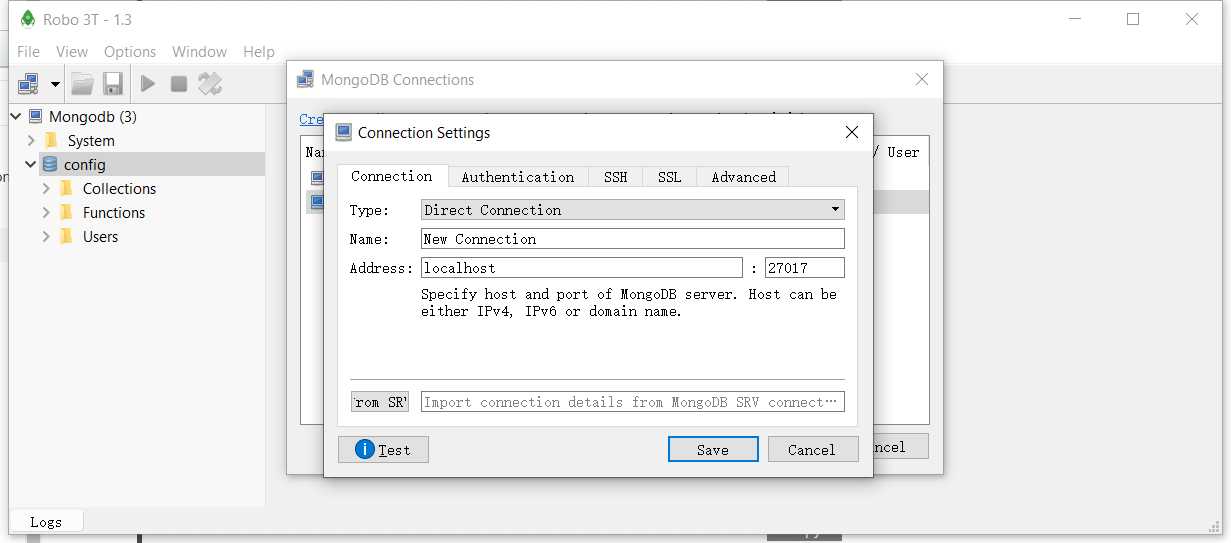Click the Collections folder icon
This screenshot has width=1231, height=543.
click(x=66, y=188)
